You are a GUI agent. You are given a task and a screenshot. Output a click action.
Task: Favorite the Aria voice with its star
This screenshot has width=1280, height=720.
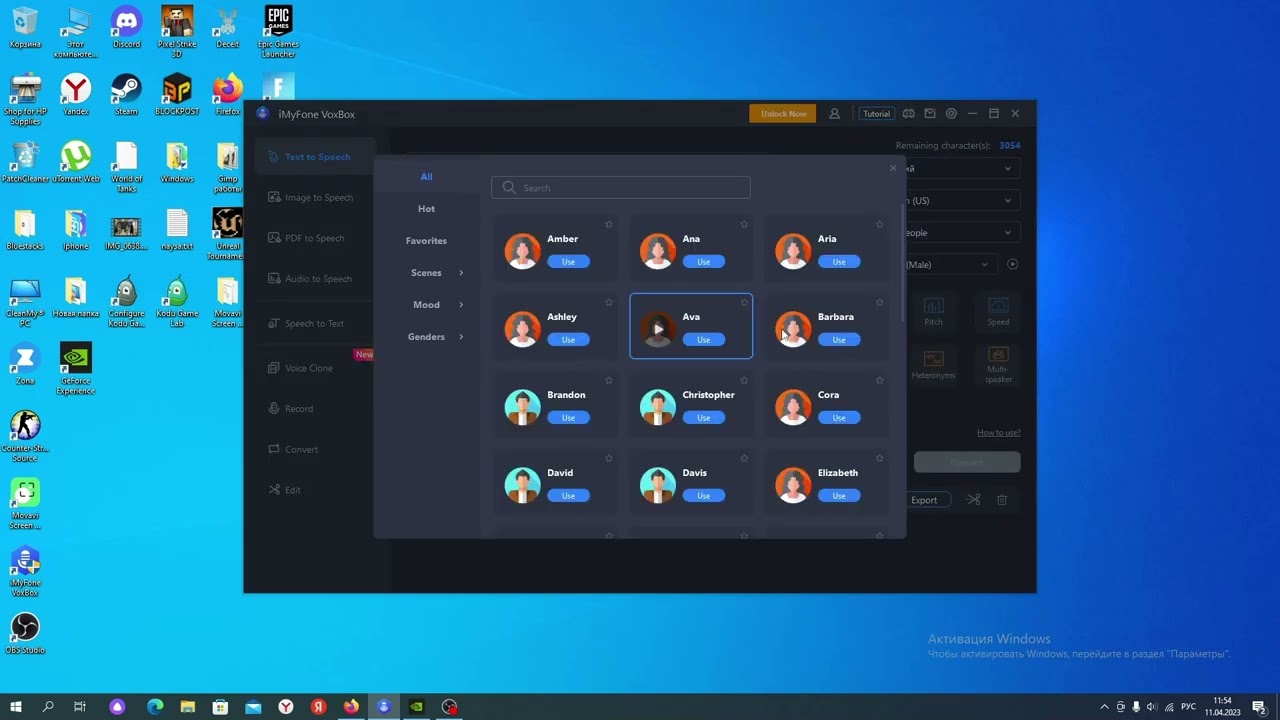[880, 224]
